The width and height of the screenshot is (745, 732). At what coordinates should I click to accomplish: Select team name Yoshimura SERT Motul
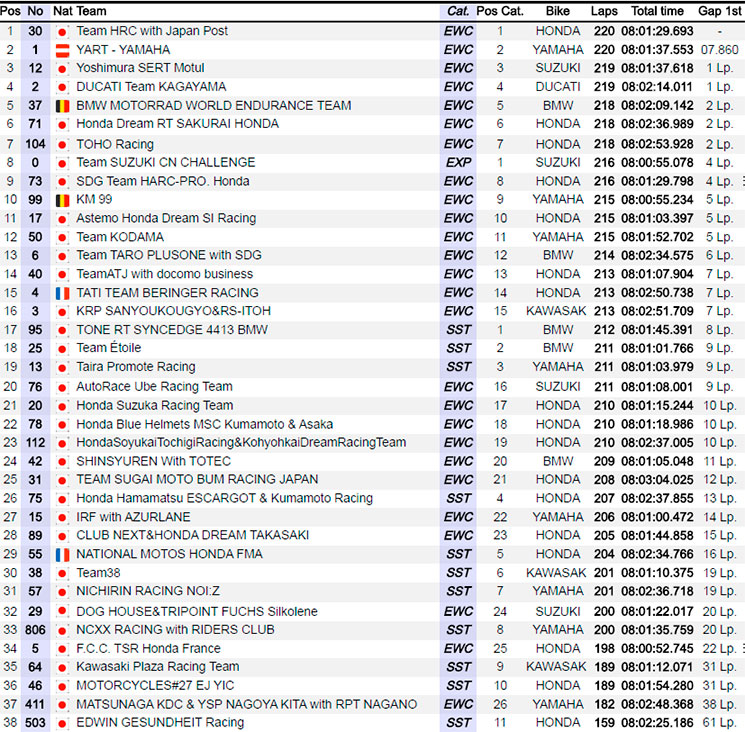click(140, 68)
